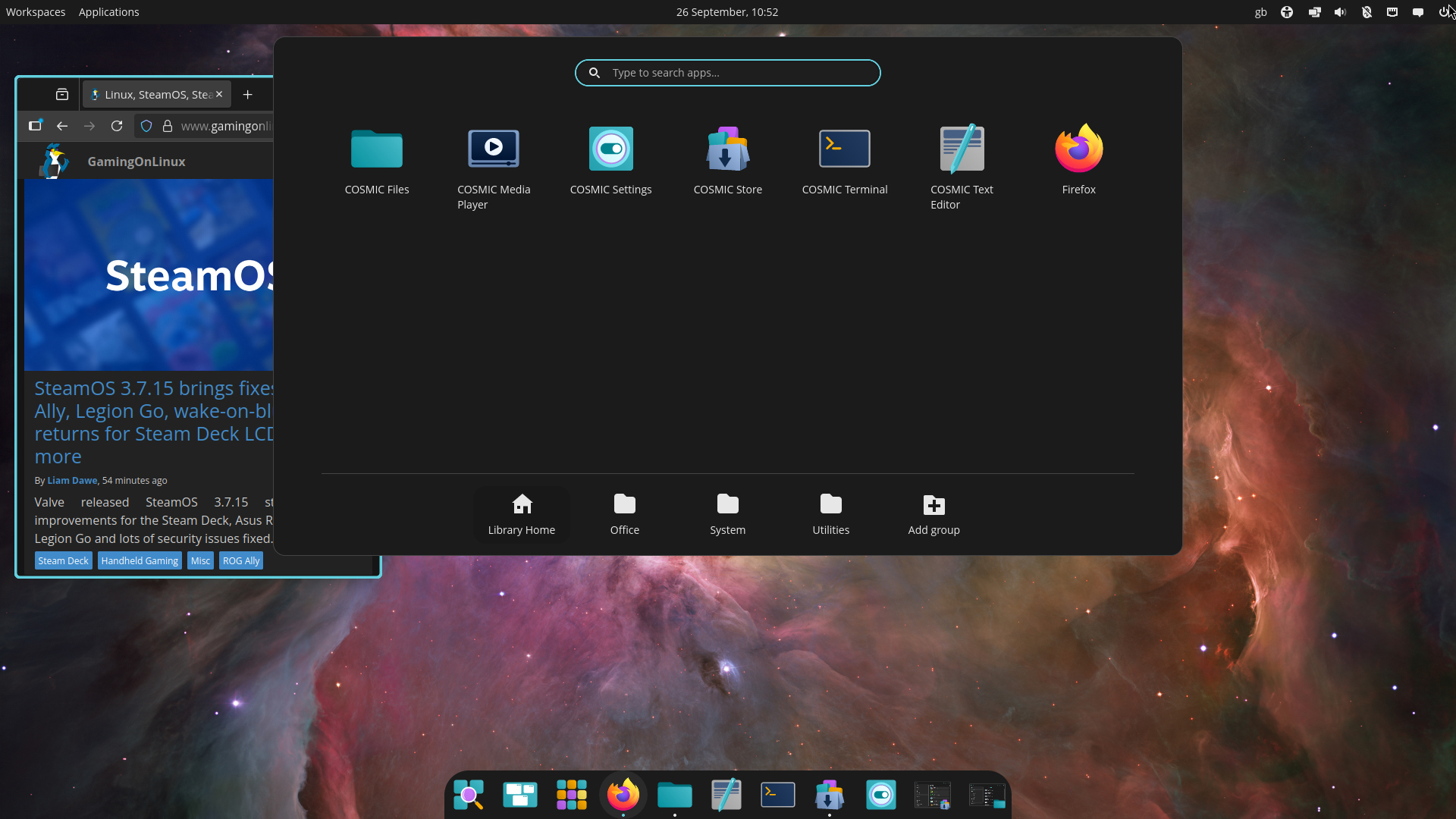Click the Firefox back arrow button
Screen dimensions: 1456x819
(x=62, y=126)
